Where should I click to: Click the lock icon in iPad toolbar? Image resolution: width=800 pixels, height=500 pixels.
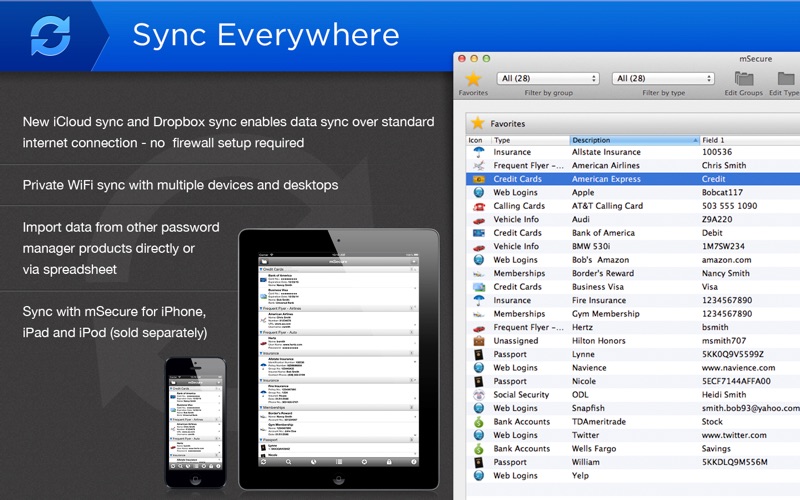click(x=387, y=462)
